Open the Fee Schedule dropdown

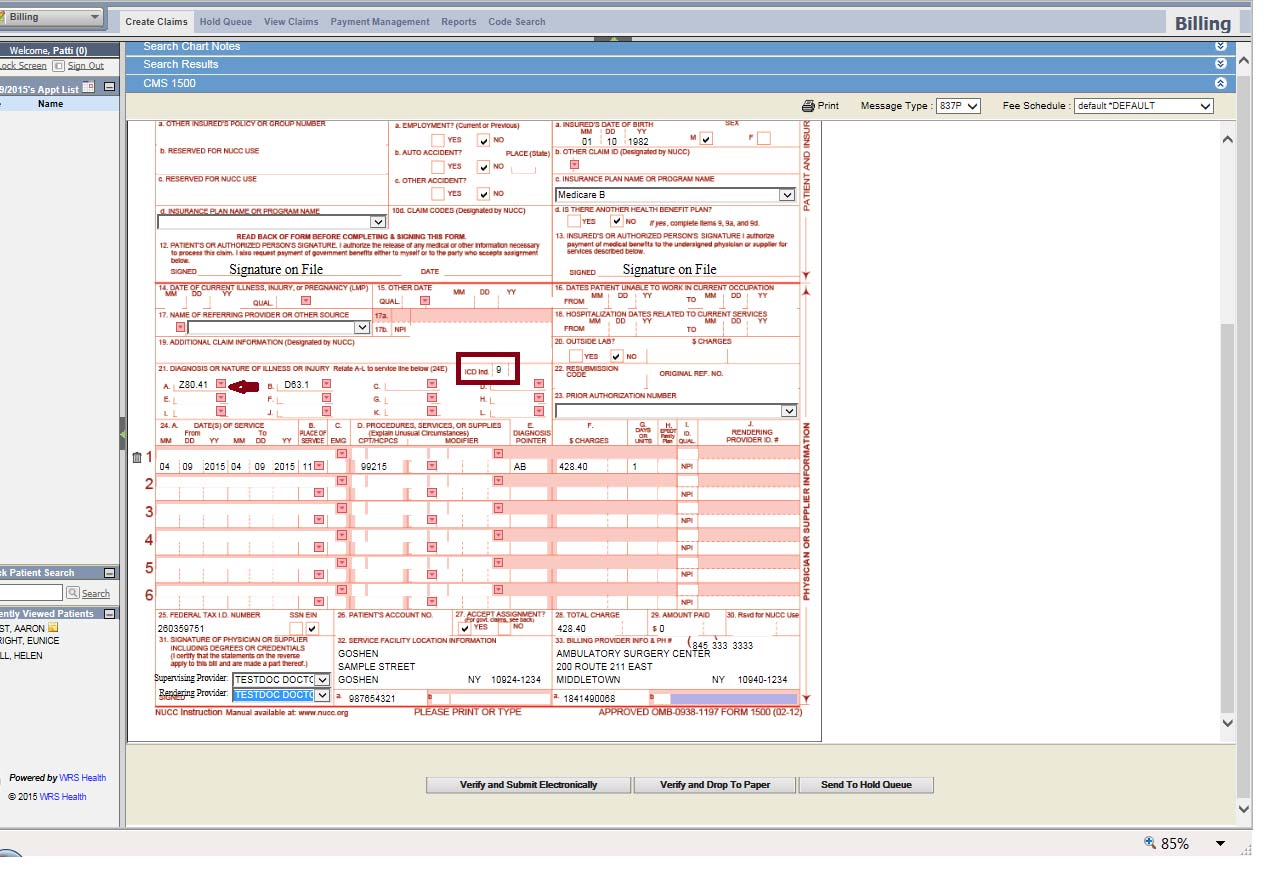(x=1143, y=106)
